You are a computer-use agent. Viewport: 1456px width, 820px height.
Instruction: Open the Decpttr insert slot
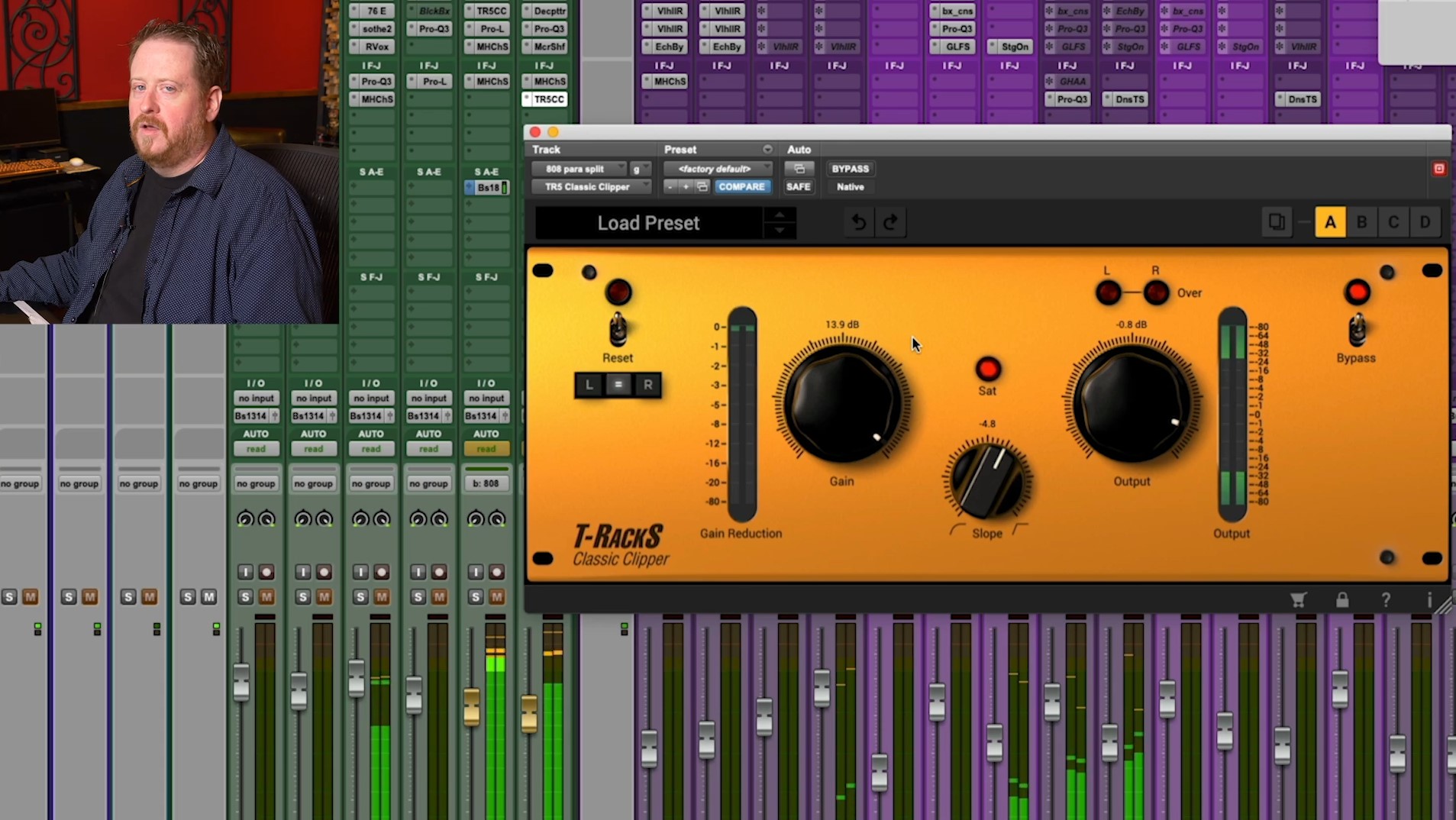tap(544, 11)
